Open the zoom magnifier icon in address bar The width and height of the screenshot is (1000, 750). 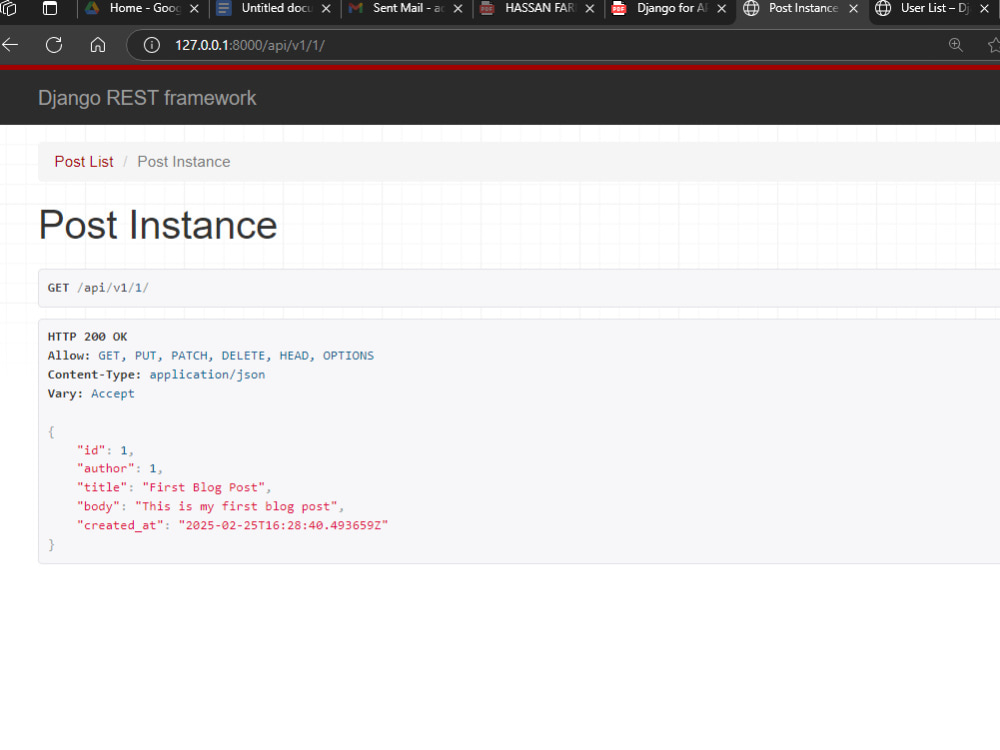coord(955,45)
